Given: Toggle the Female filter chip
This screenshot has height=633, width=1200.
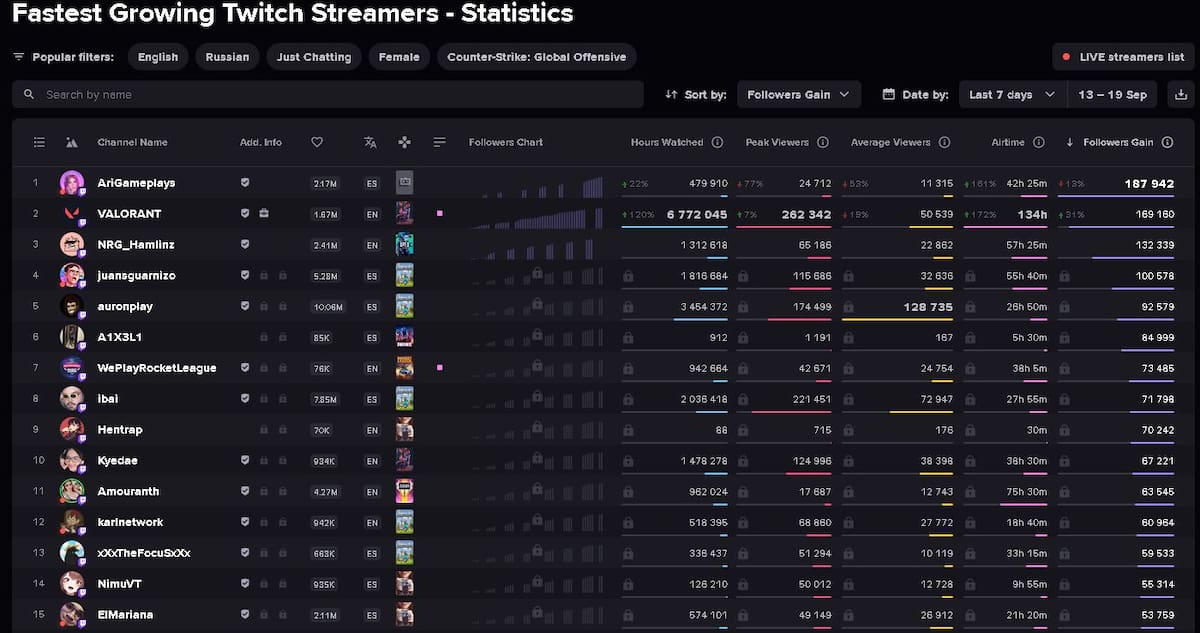Looking at the screenshot, I should (399, 57).
